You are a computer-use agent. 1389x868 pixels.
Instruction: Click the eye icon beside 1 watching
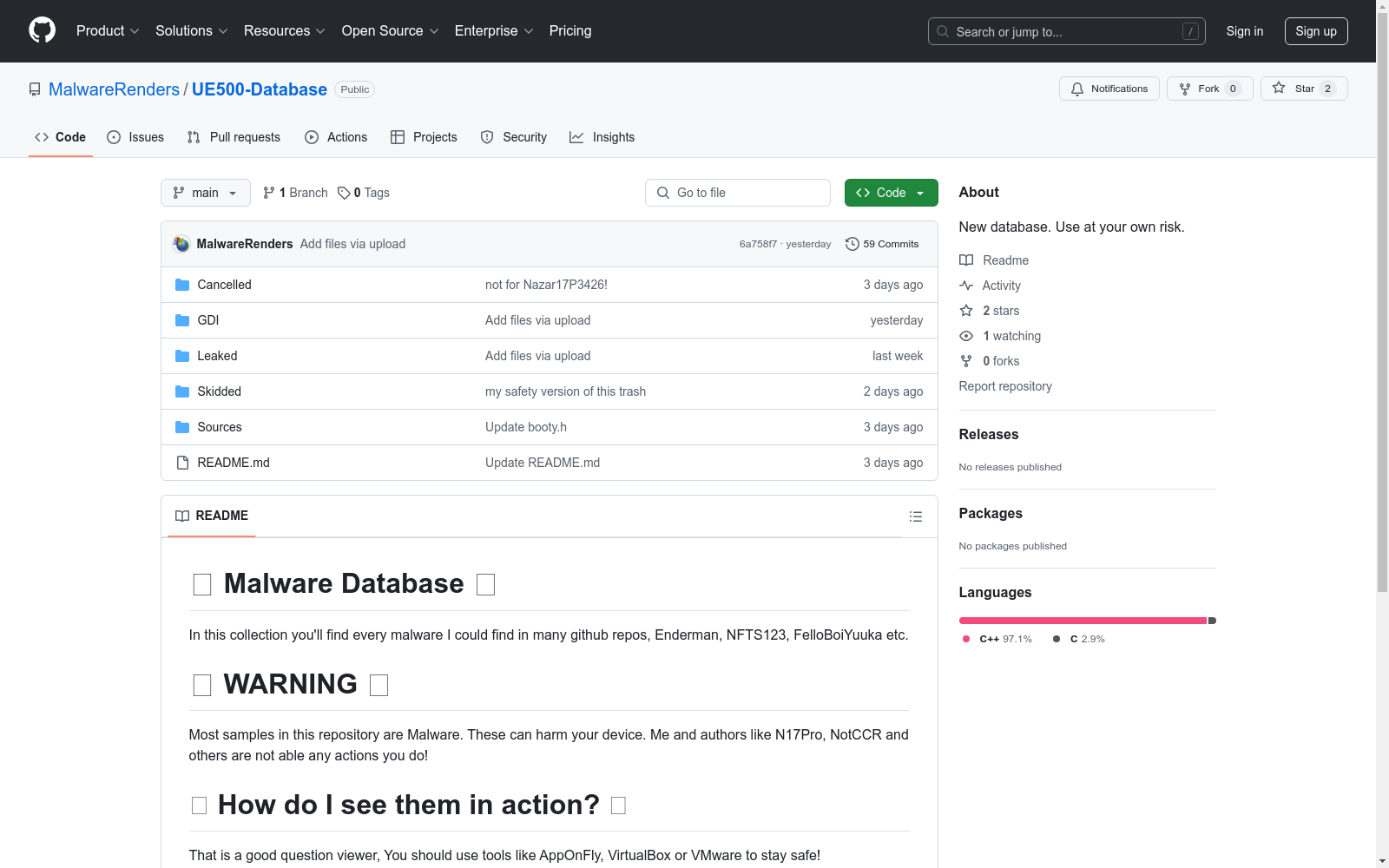(966, 336)
